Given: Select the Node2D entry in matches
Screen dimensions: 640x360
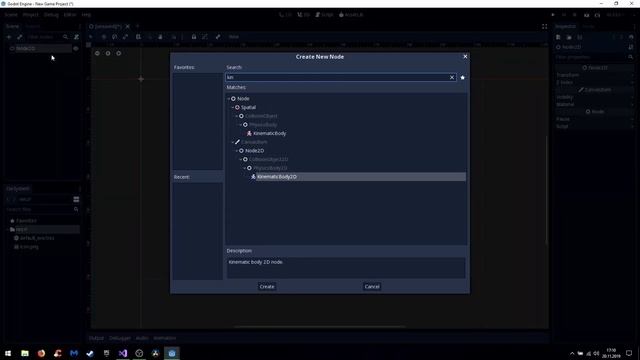Looking at the screenshot, I should tap(254, 151).
